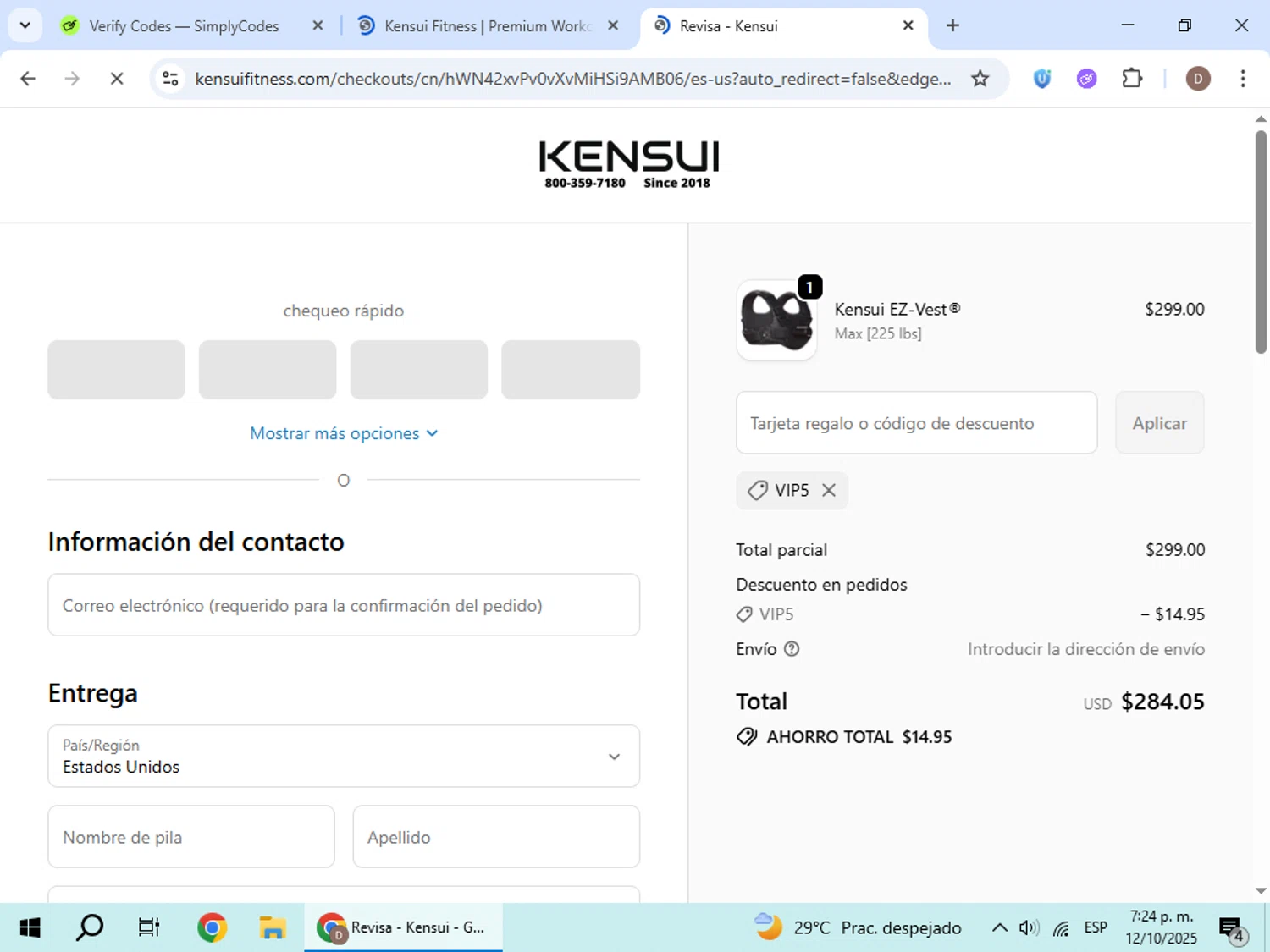Open the País/Región dropdown
Screen dimensions: 1270x952
coord(344,756)
